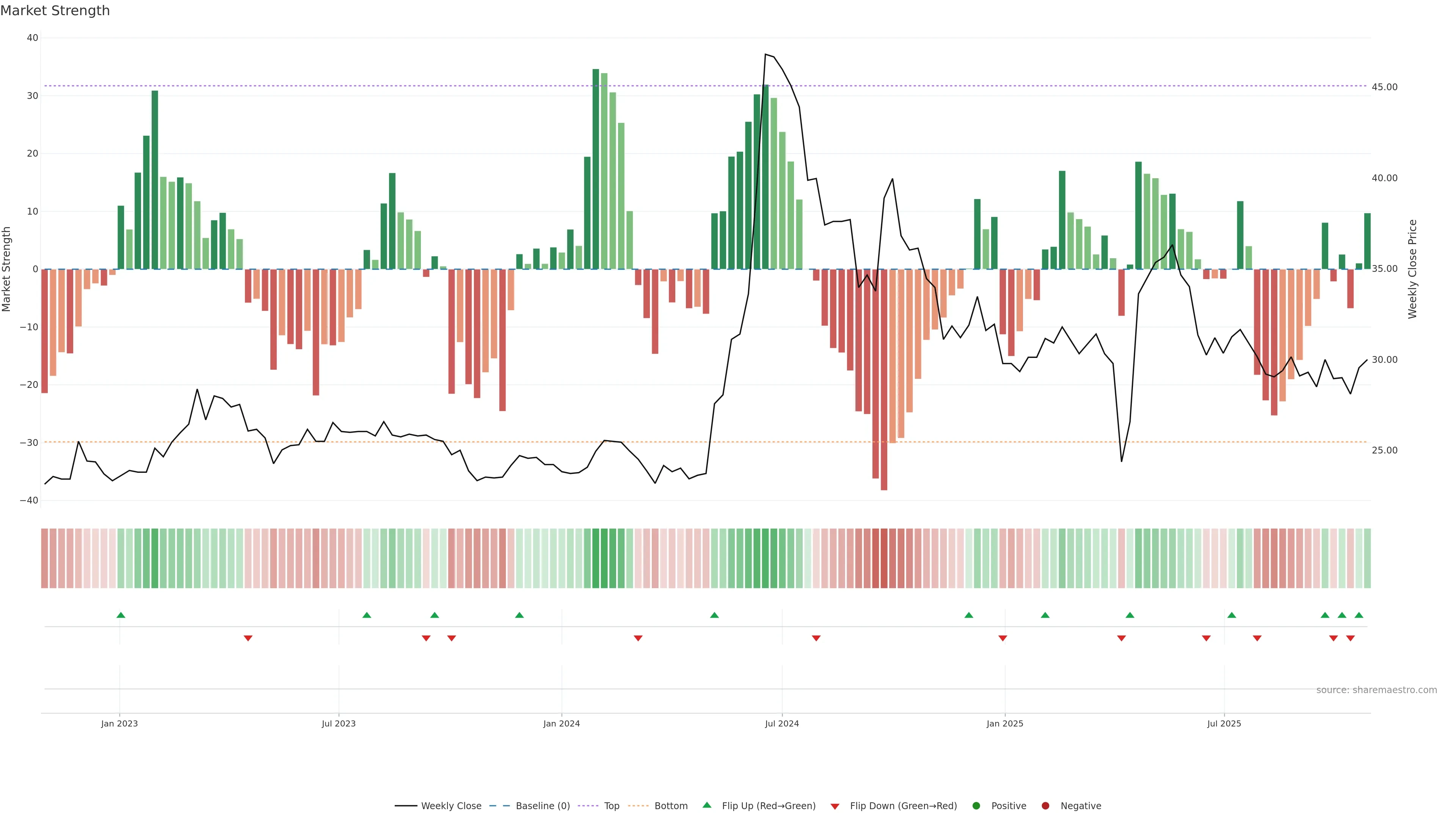Click the last Flip Up marker at far right
This screenshot has width=1456, height=819.
click(1359, 615)
